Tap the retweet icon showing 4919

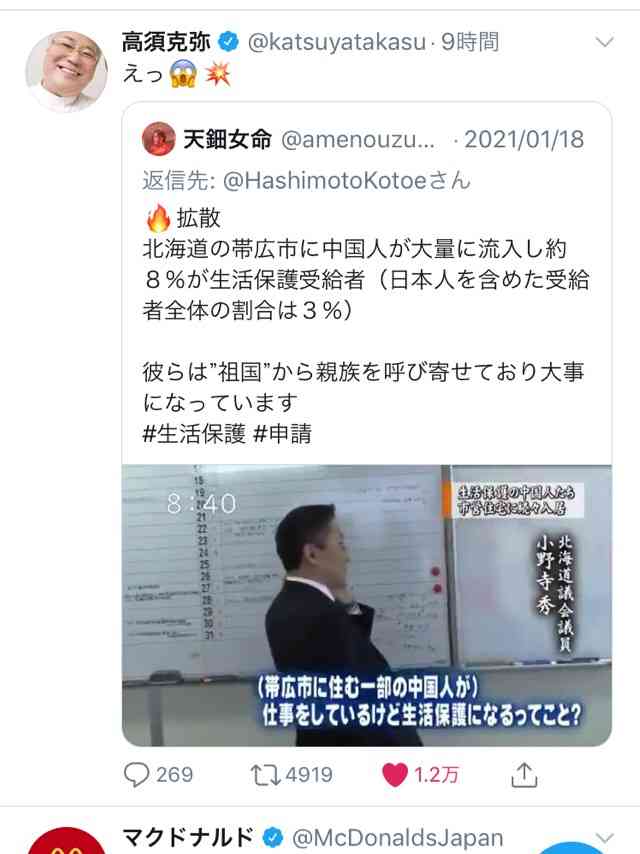point(265,774)
